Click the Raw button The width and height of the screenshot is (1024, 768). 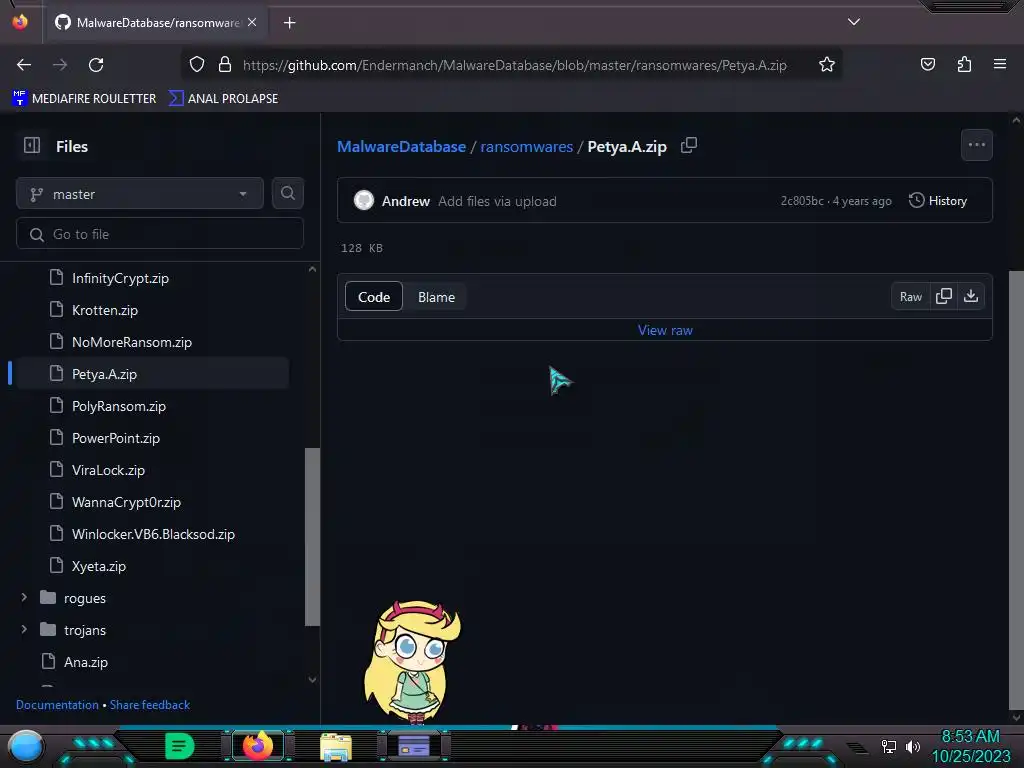click(x=910, y=296)
